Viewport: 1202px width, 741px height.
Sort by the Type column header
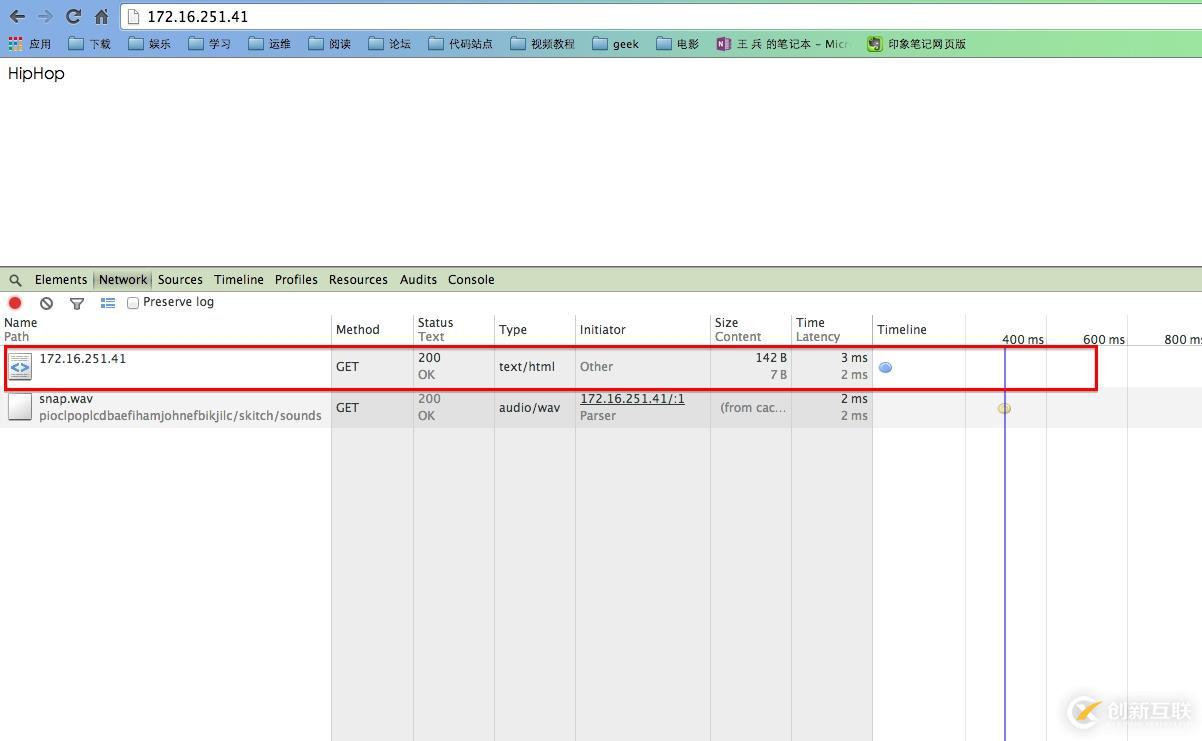tap(535, 330)
